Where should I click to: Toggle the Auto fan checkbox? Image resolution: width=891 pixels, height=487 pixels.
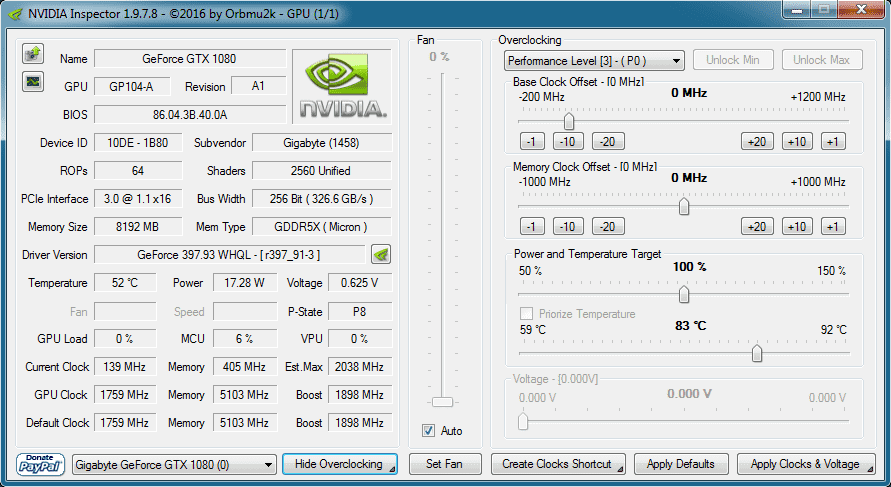[x=428, y=431]
